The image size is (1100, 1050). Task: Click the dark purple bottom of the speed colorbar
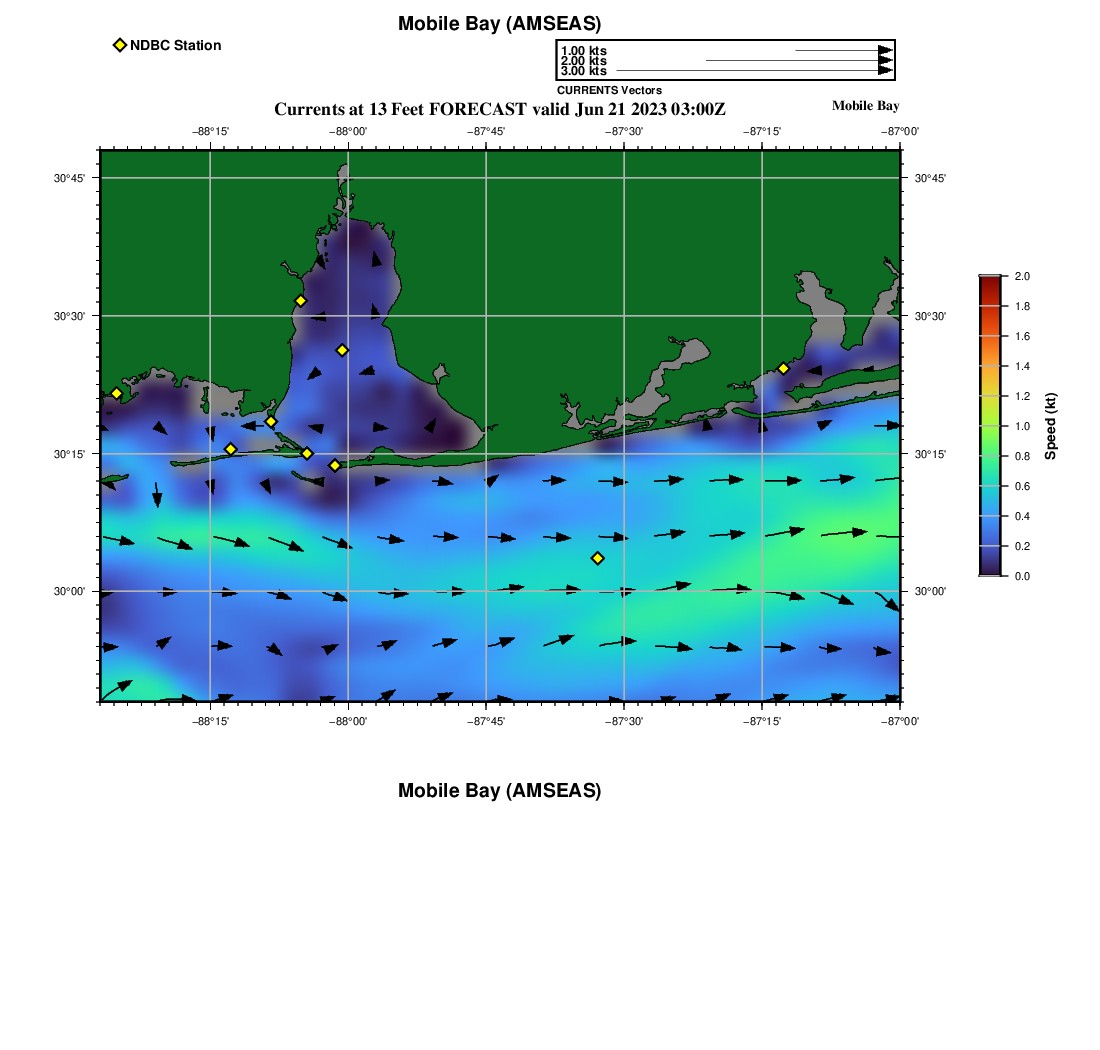[990, 571]
